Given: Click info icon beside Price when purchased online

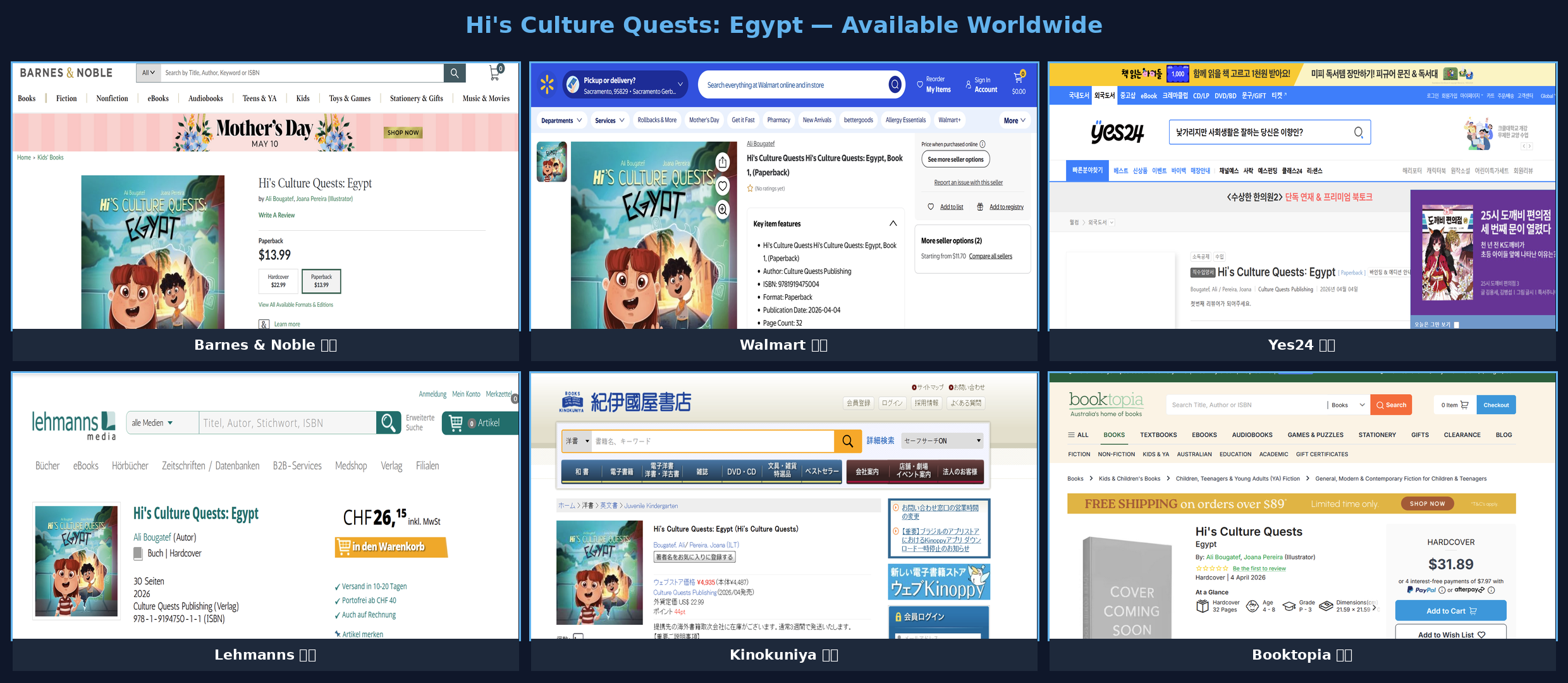Looking at the screenshot, I should pos(983,144).
